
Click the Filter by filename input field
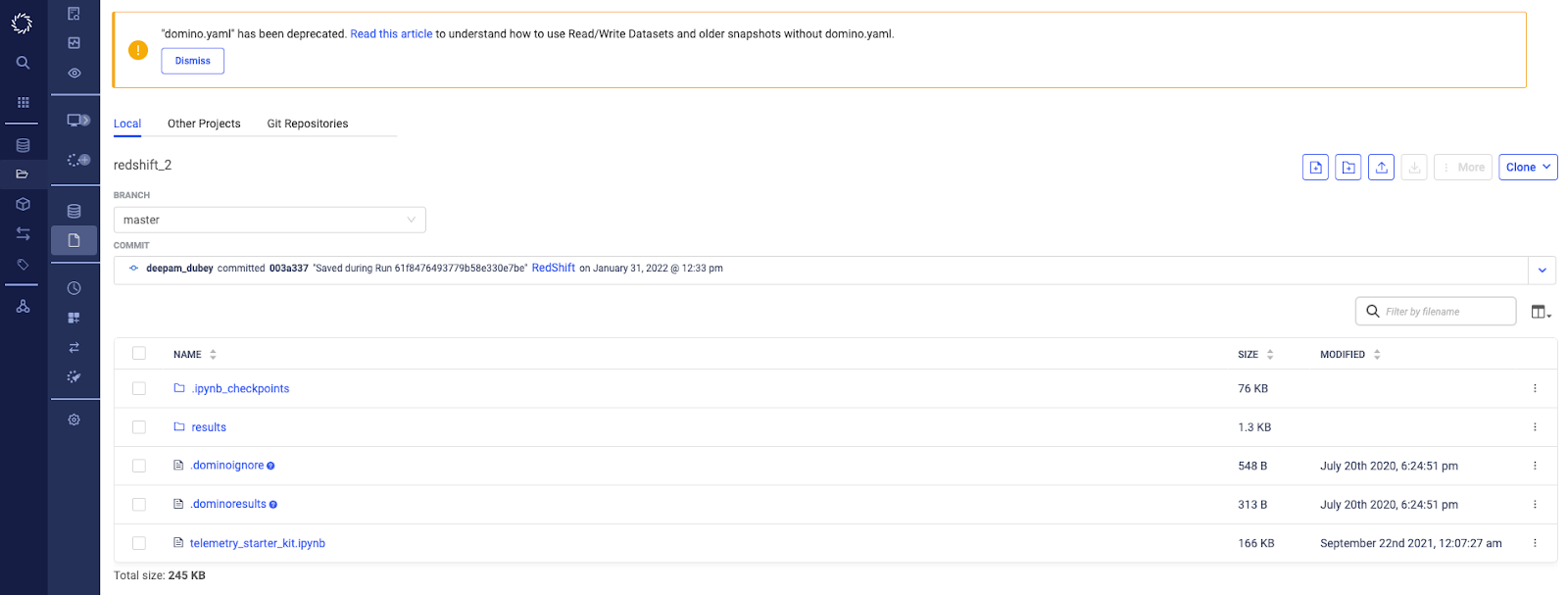coord(1436,312)
